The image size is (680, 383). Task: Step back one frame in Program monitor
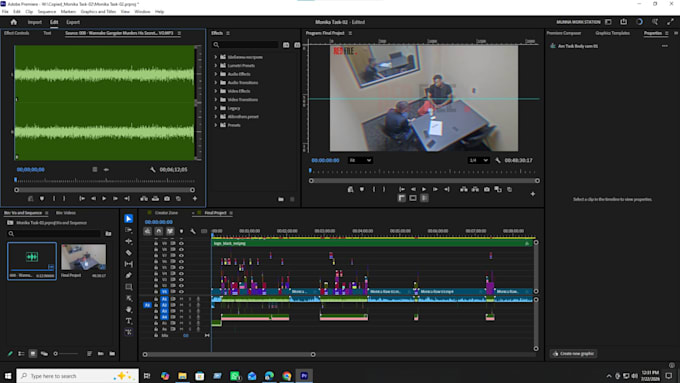(413, 190)
